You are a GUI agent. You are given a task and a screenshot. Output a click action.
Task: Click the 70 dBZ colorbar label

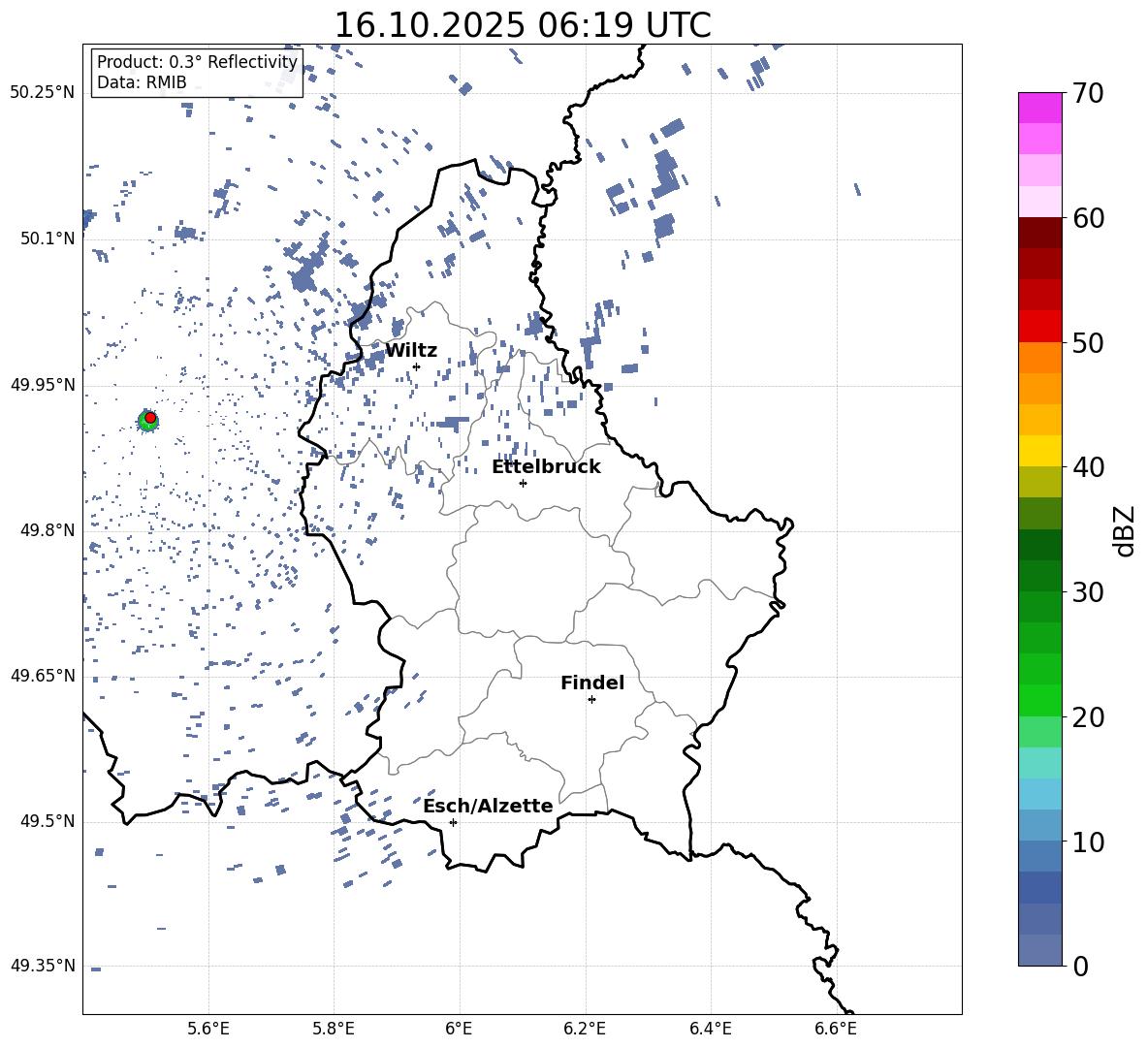pos(1088,94)
